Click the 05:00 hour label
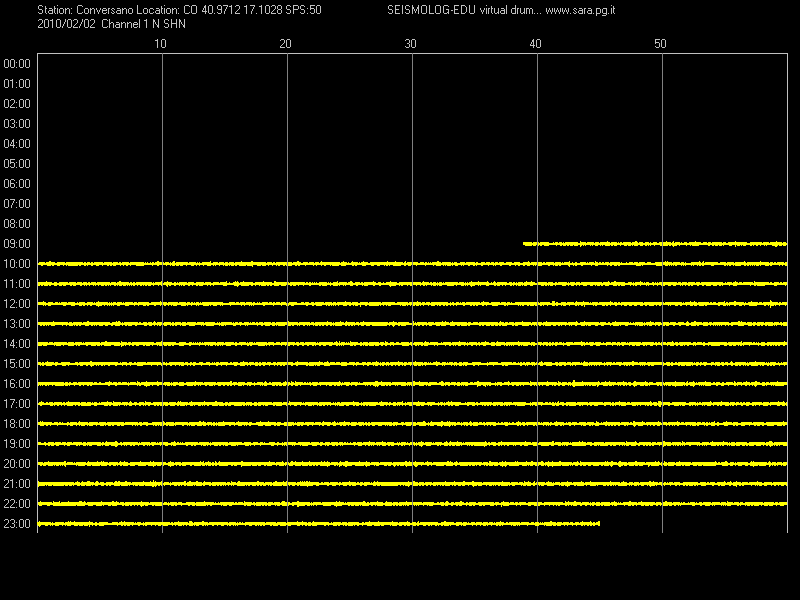This screenshot has height=600, width=800. (17, 164)
